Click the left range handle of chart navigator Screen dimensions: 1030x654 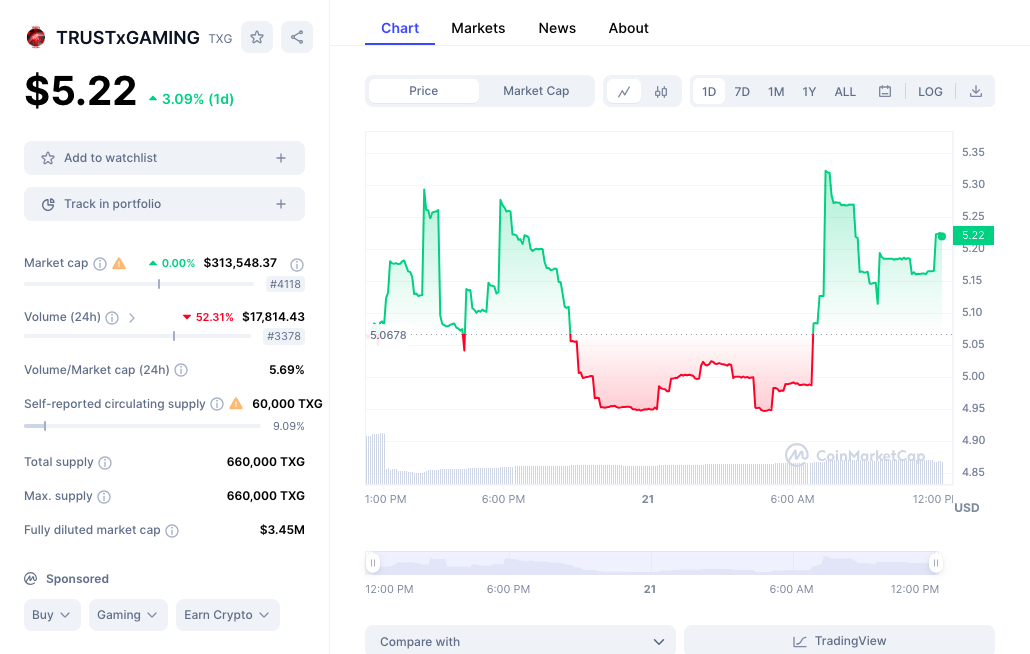coord(372,563)
